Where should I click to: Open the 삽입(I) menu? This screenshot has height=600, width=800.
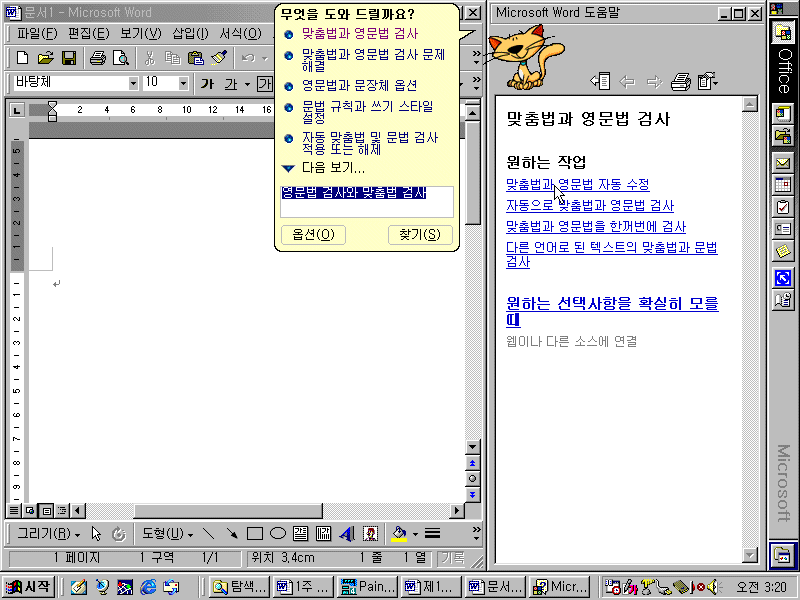190,34
